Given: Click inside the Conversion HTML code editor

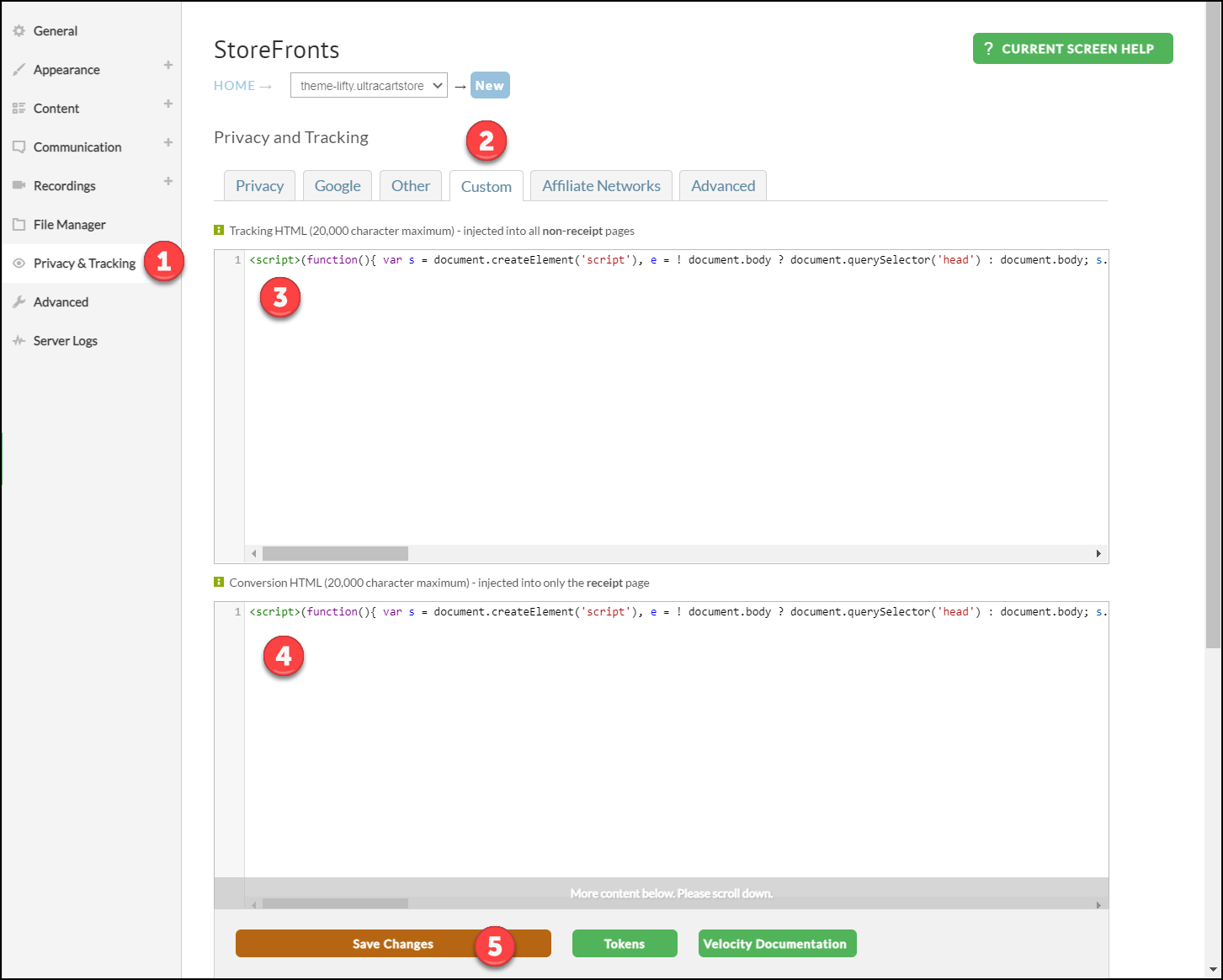Looking at the screenshot, I should click(x=676, y=741).
